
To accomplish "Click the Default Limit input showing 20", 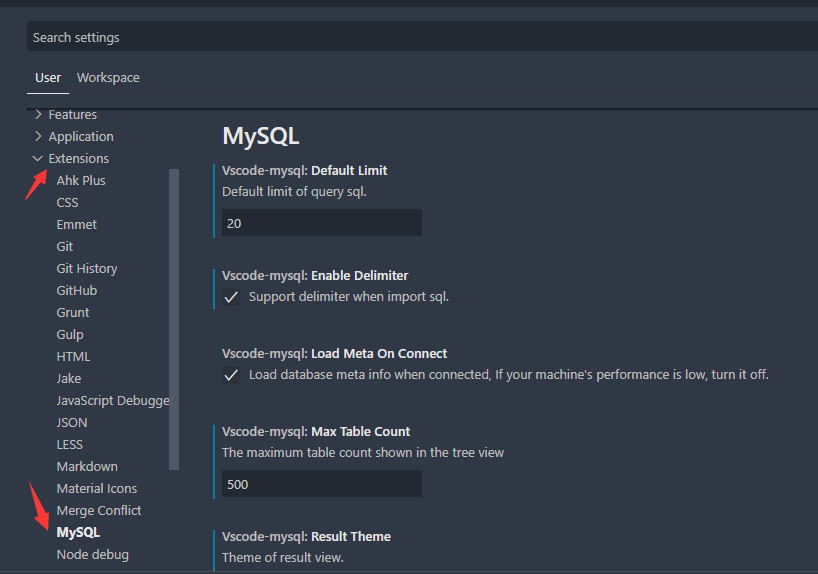I will point(321,223).
